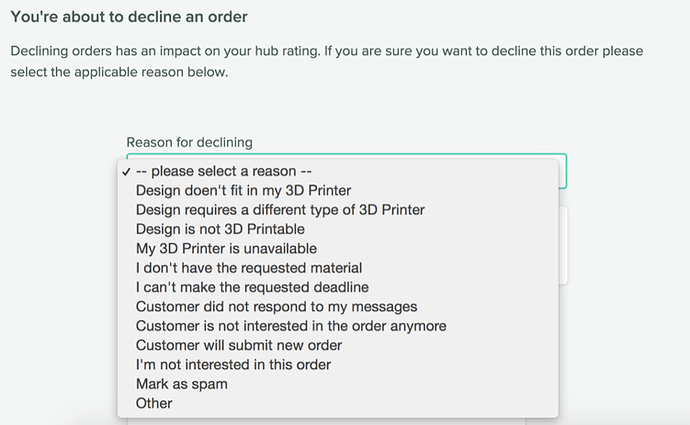Pick 'Design requires a different type of 3D Printer'
The image size is (690, 425).
pos(280,210)
